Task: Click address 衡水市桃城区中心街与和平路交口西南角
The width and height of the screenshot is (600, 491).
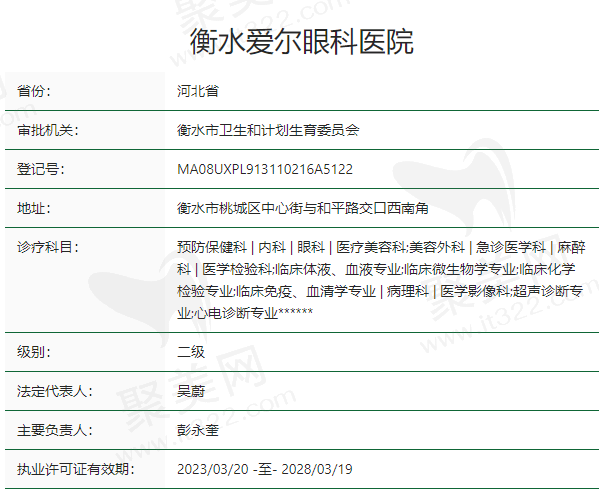Action: tap(303, 208)
